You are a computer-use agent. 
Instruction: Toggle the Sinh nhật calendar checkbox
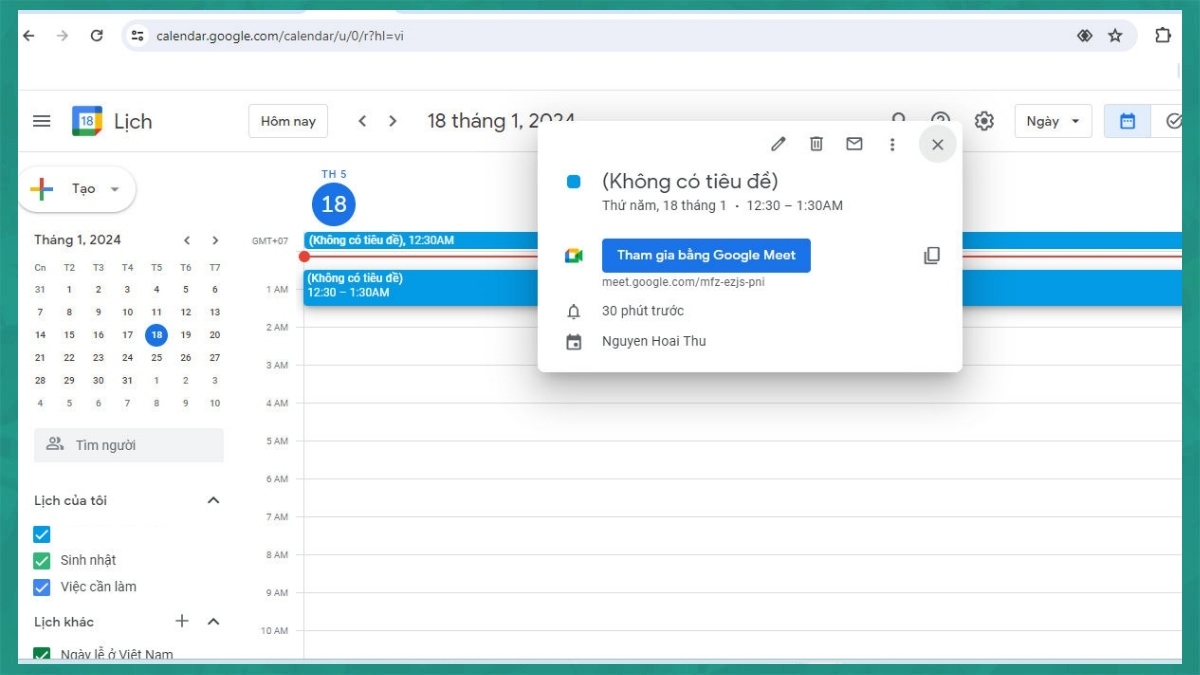coord(41,560)
